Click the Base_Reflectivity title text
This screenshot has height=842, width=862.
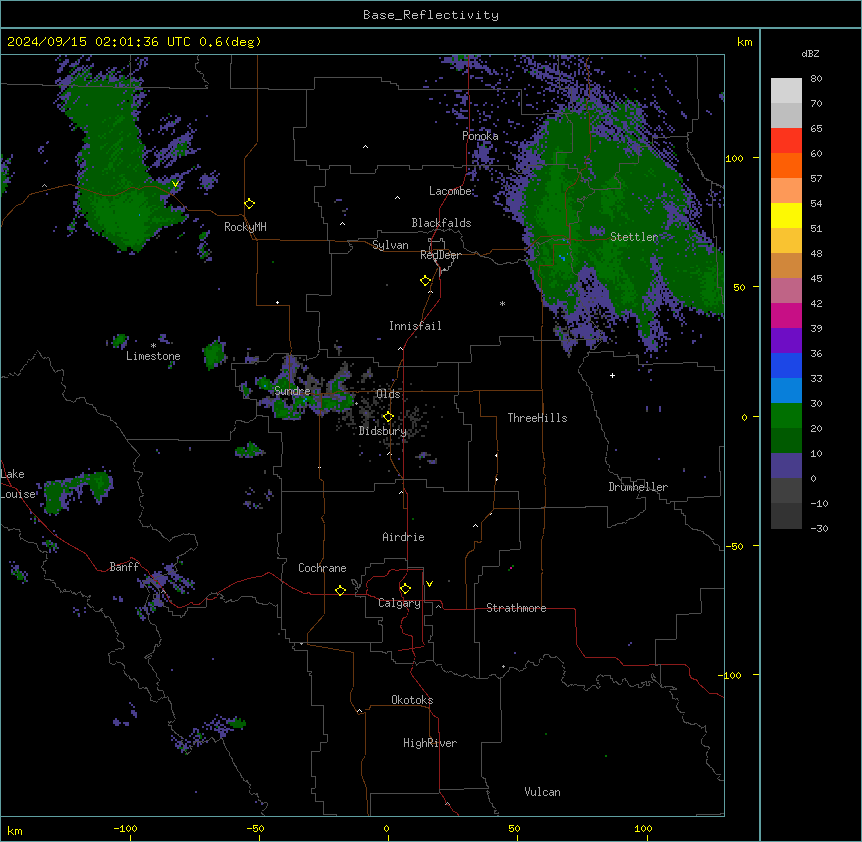pyautogui.click(x=431, y=15)
